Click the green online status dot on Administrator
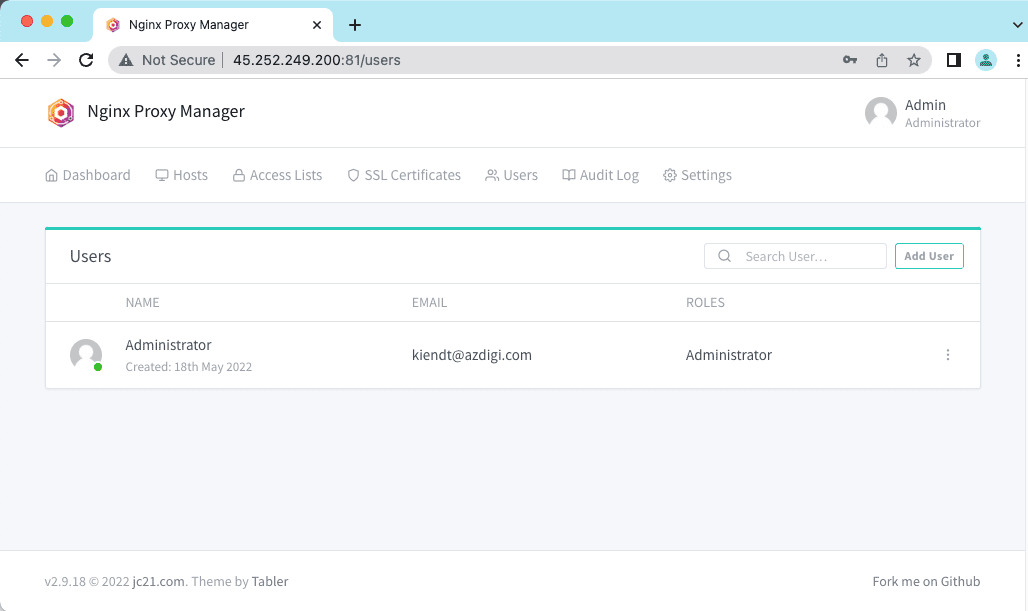The image size is (1028, 611). (x=98, y=367)
